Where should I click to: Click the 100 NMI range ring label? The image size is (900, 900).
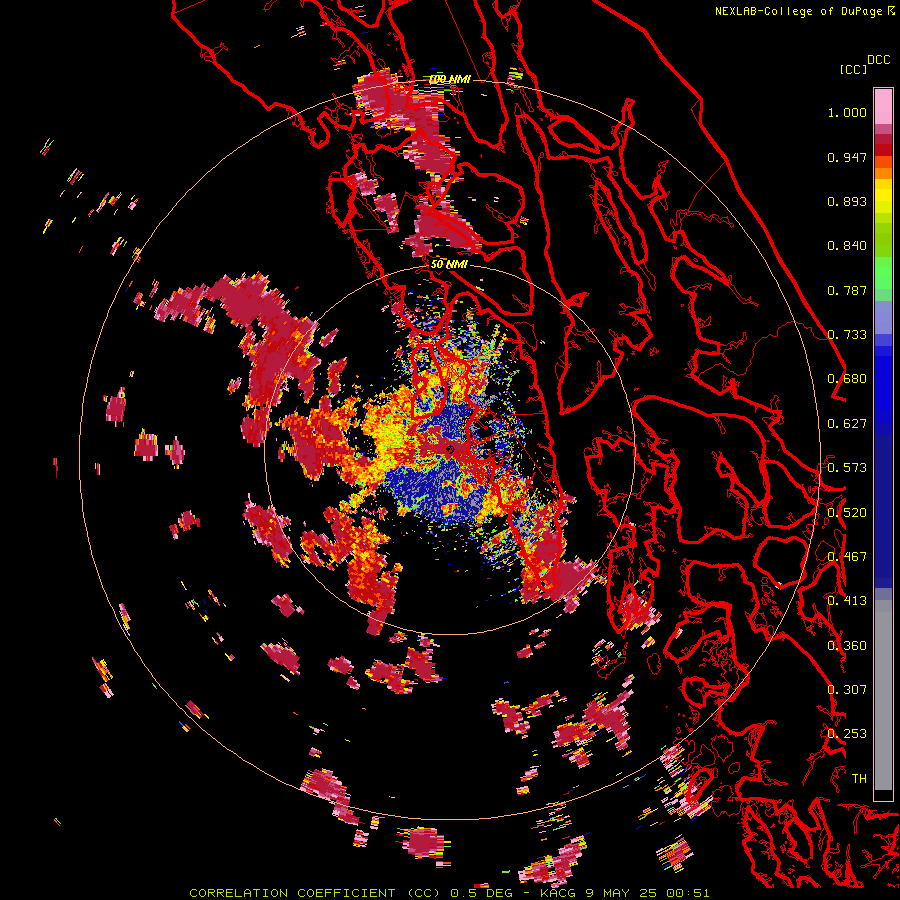pos(450,79)
